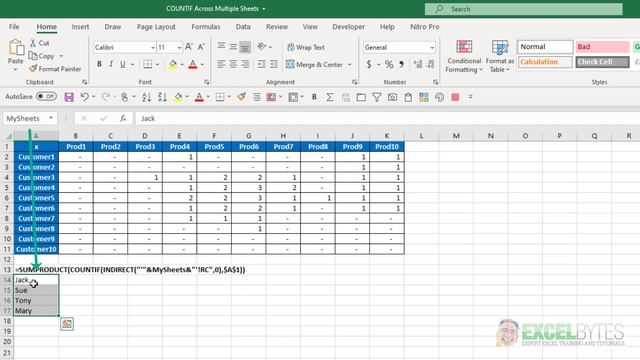The width and height of the screenshot is (640, 360).
Task: Apply the Calculation cell style
Action: [x=545, y=62]
